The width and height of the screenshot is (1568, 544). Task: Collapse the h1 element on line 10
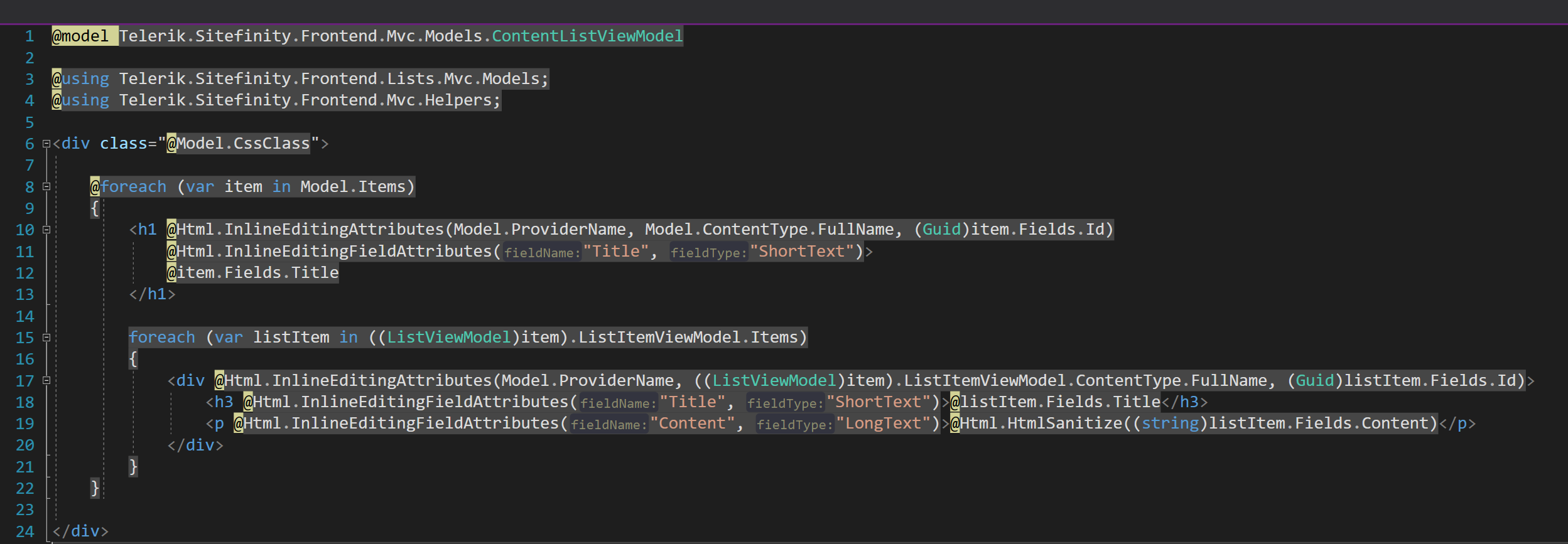tap(46, 230)
